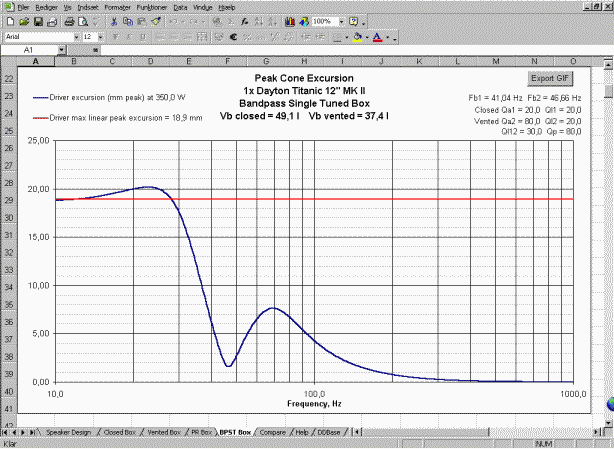The width and height of the screenshot is (614, 449).
Task: Click the fill color bucket swatch
Action: click(355, 36)
